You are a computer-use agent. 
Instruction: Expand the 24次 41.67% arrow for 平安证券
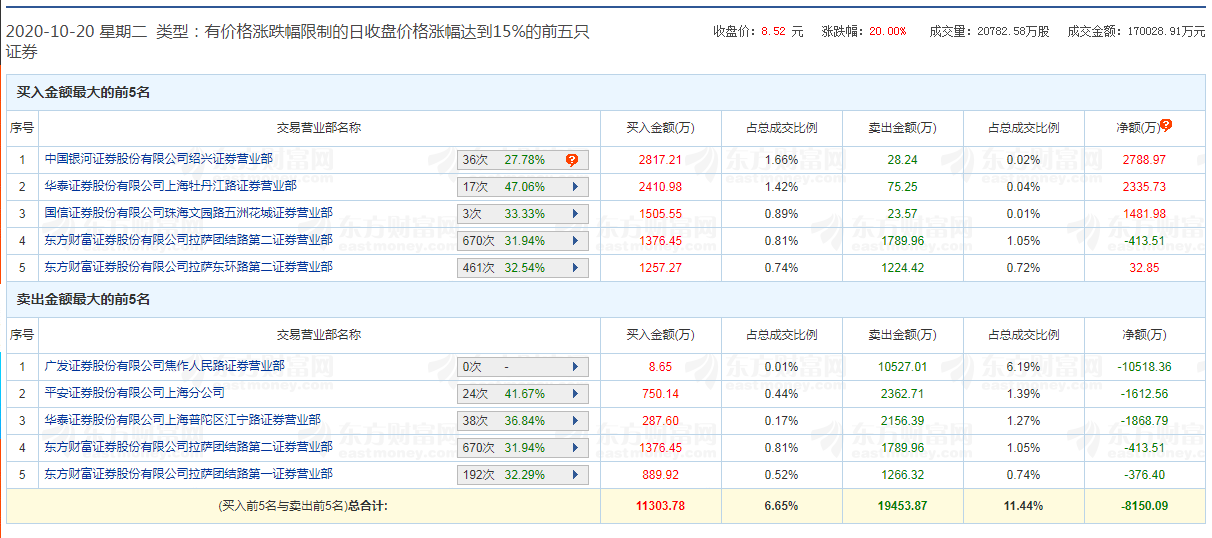(575, 394)
